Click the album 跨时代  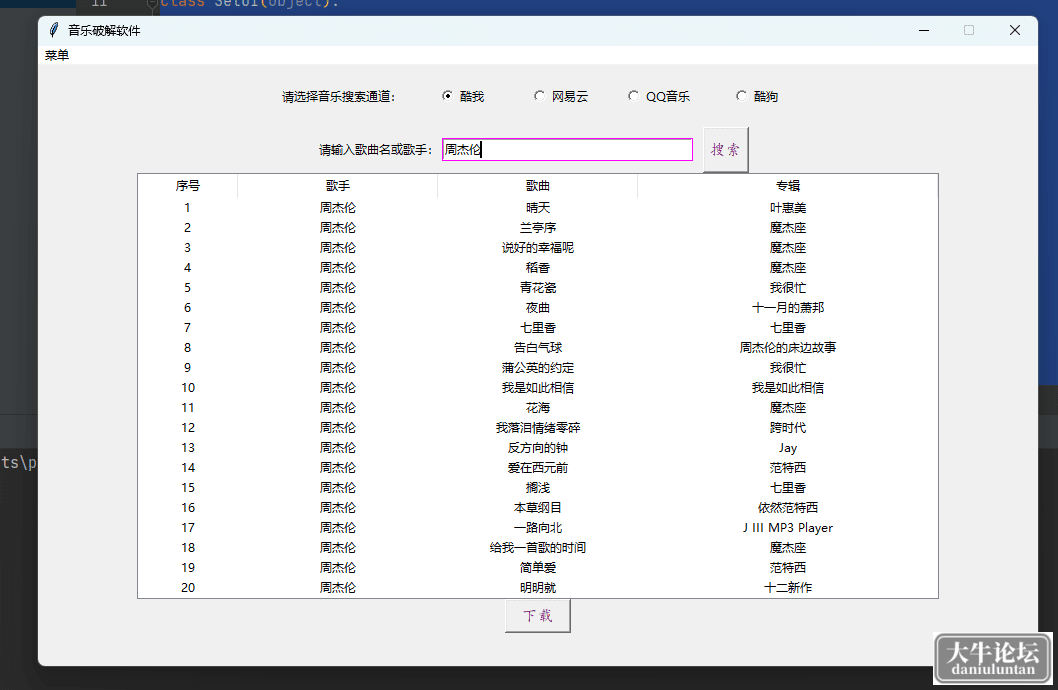[x=787, y=428]
